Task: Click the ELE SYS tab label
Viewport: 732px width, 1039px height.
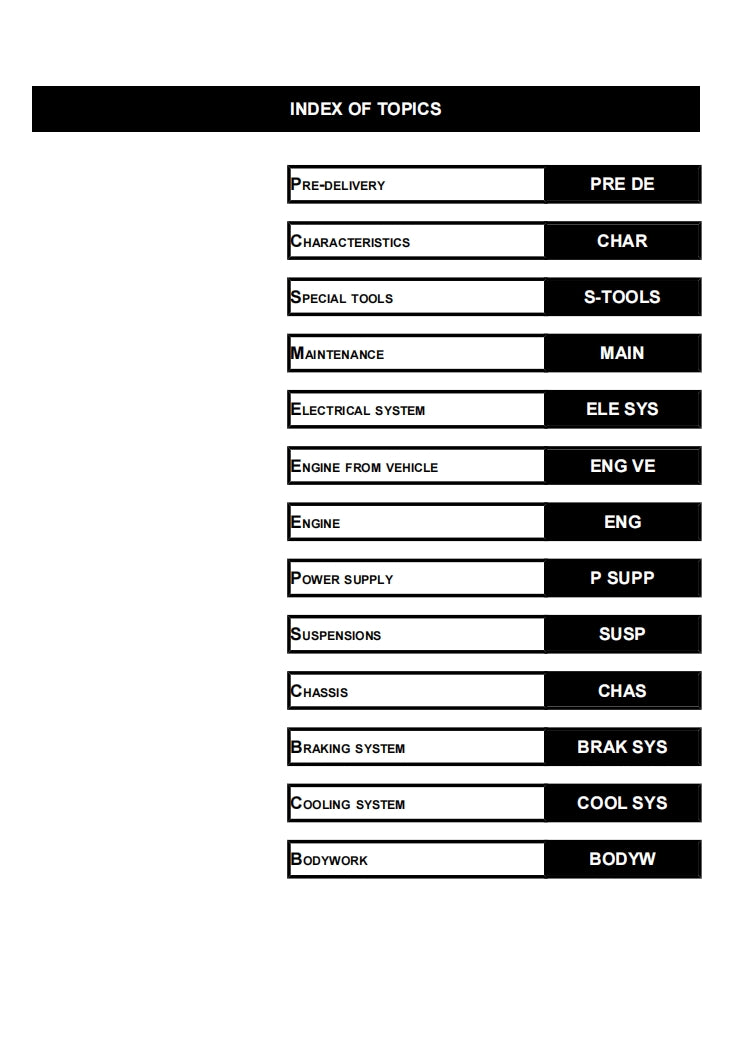Action: click(x=622, y=409)
